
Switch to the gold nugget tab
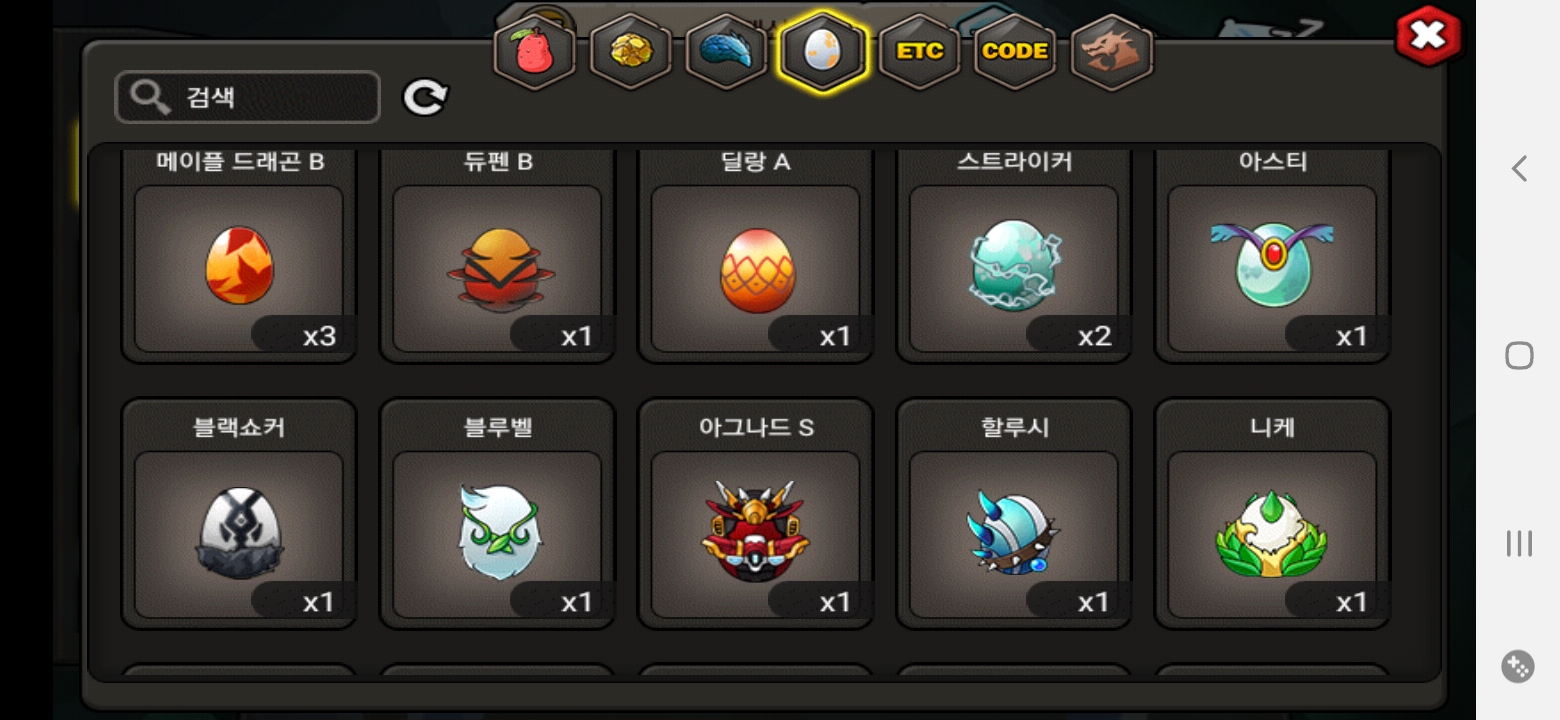click(x=630, y=52)
